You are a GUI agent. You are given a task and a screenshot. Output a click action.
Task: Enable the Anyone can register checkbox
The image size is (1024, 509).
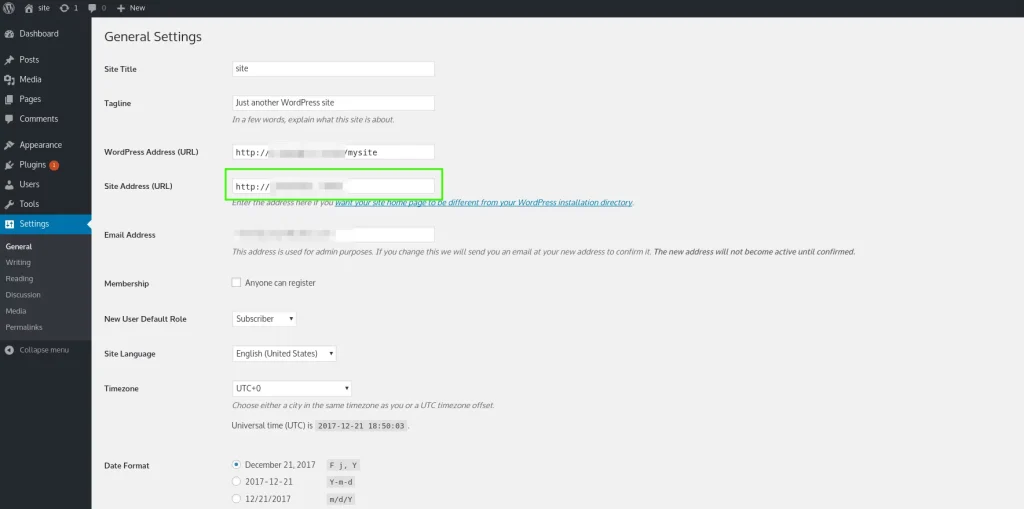click(236, 283)
